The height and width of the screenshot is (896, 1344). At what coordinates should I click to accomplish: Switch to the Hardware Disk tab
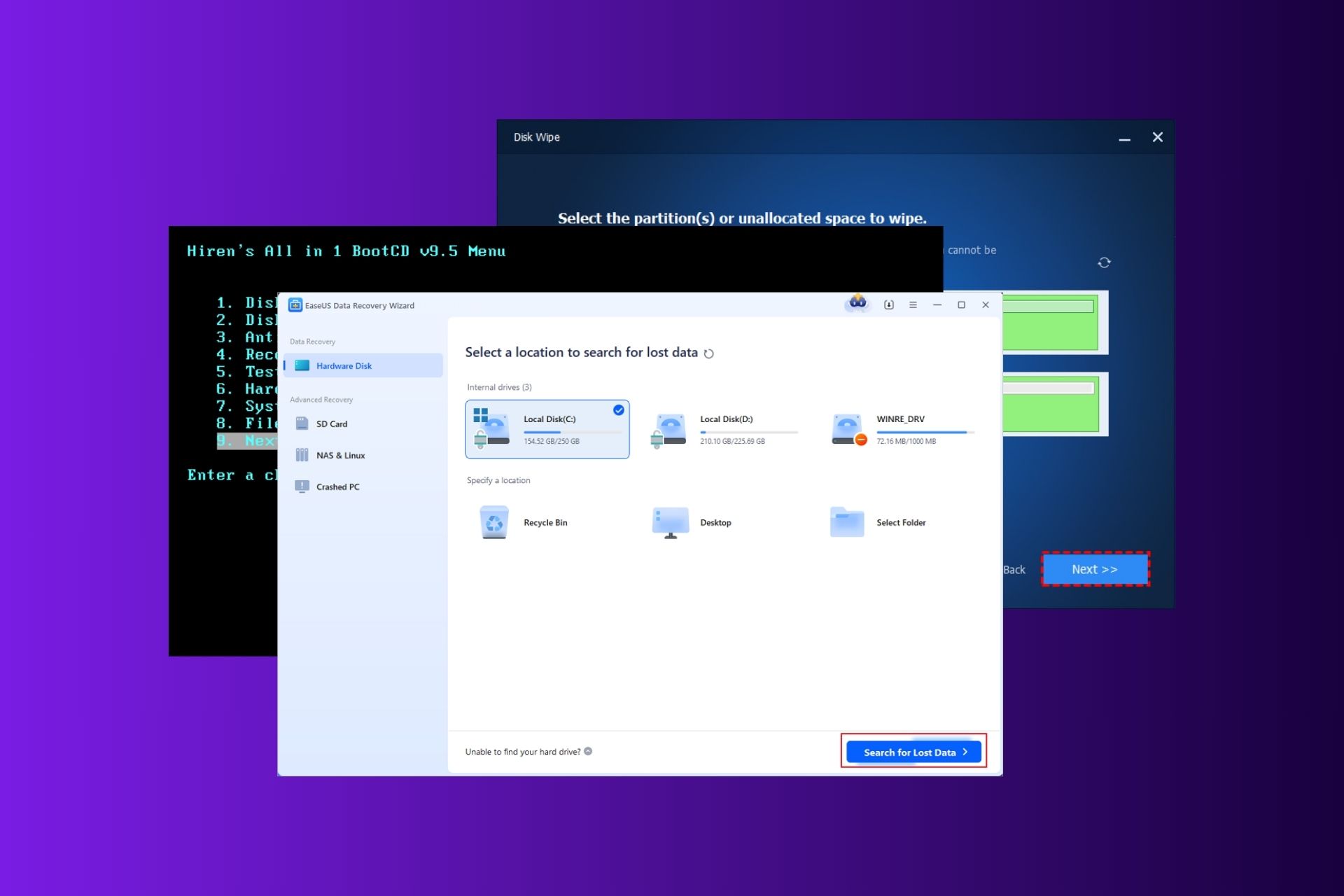[x=344, y=365]
